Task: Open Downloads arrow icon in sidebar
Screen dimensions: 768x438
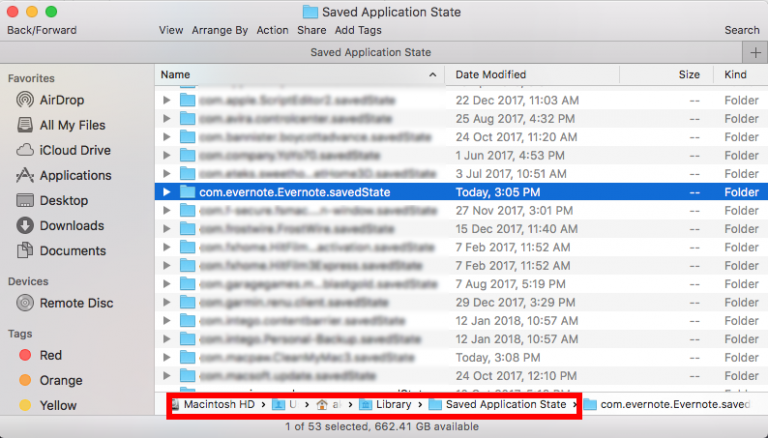Action: click(x=25, y=225)
